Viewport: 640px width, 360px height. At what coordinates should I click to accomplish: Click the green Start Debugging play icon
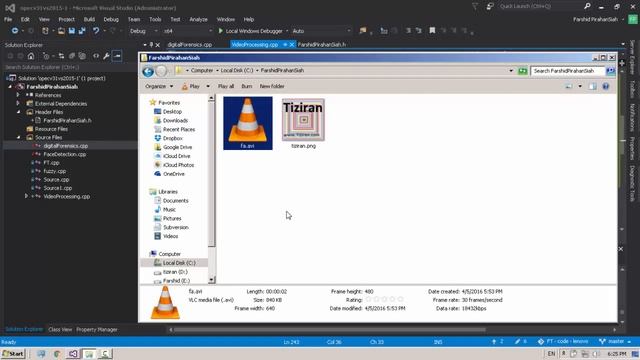[x=220, y=31]
